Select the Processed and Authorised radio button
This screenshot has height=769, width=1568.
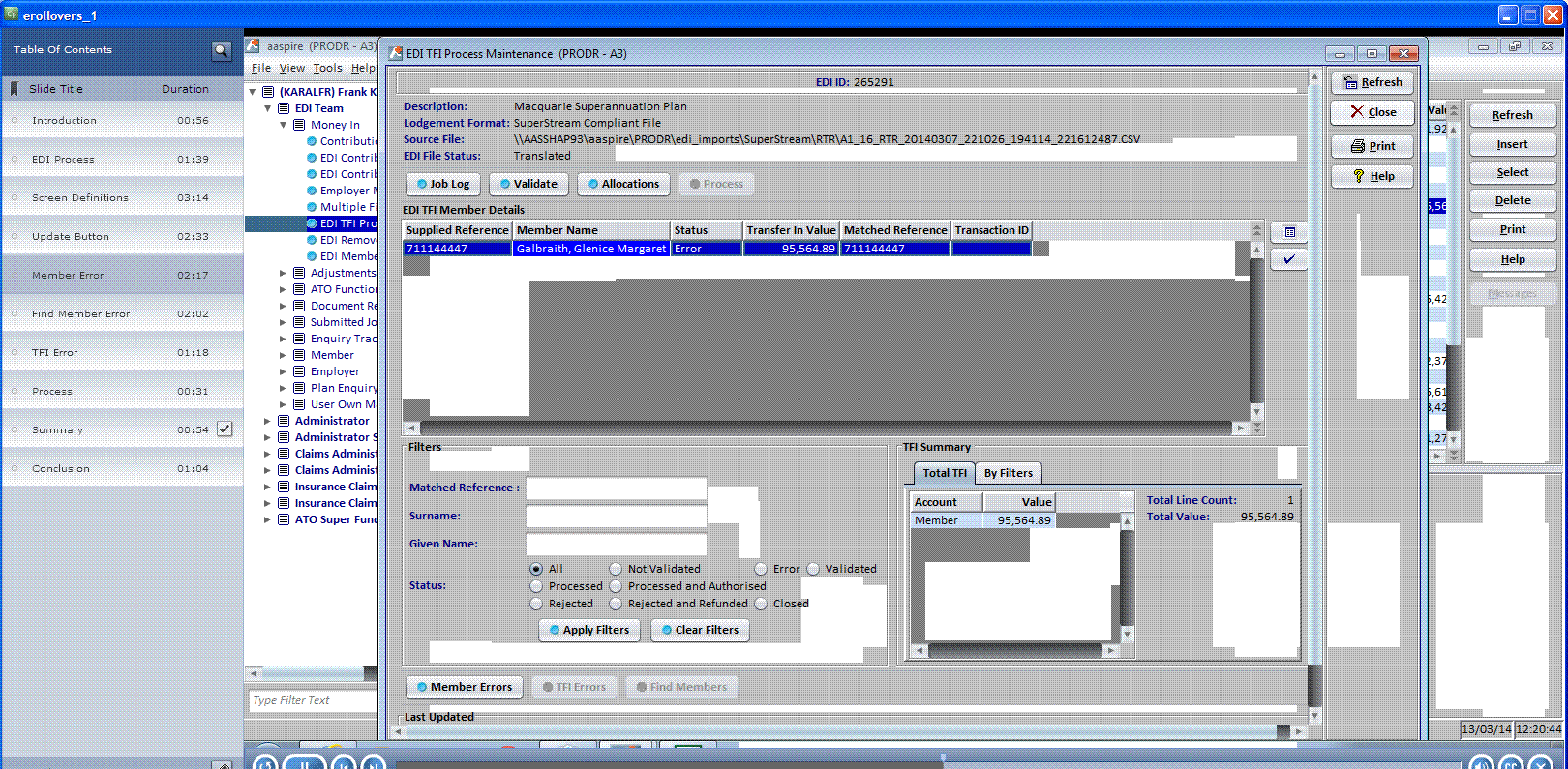point(616,586)
